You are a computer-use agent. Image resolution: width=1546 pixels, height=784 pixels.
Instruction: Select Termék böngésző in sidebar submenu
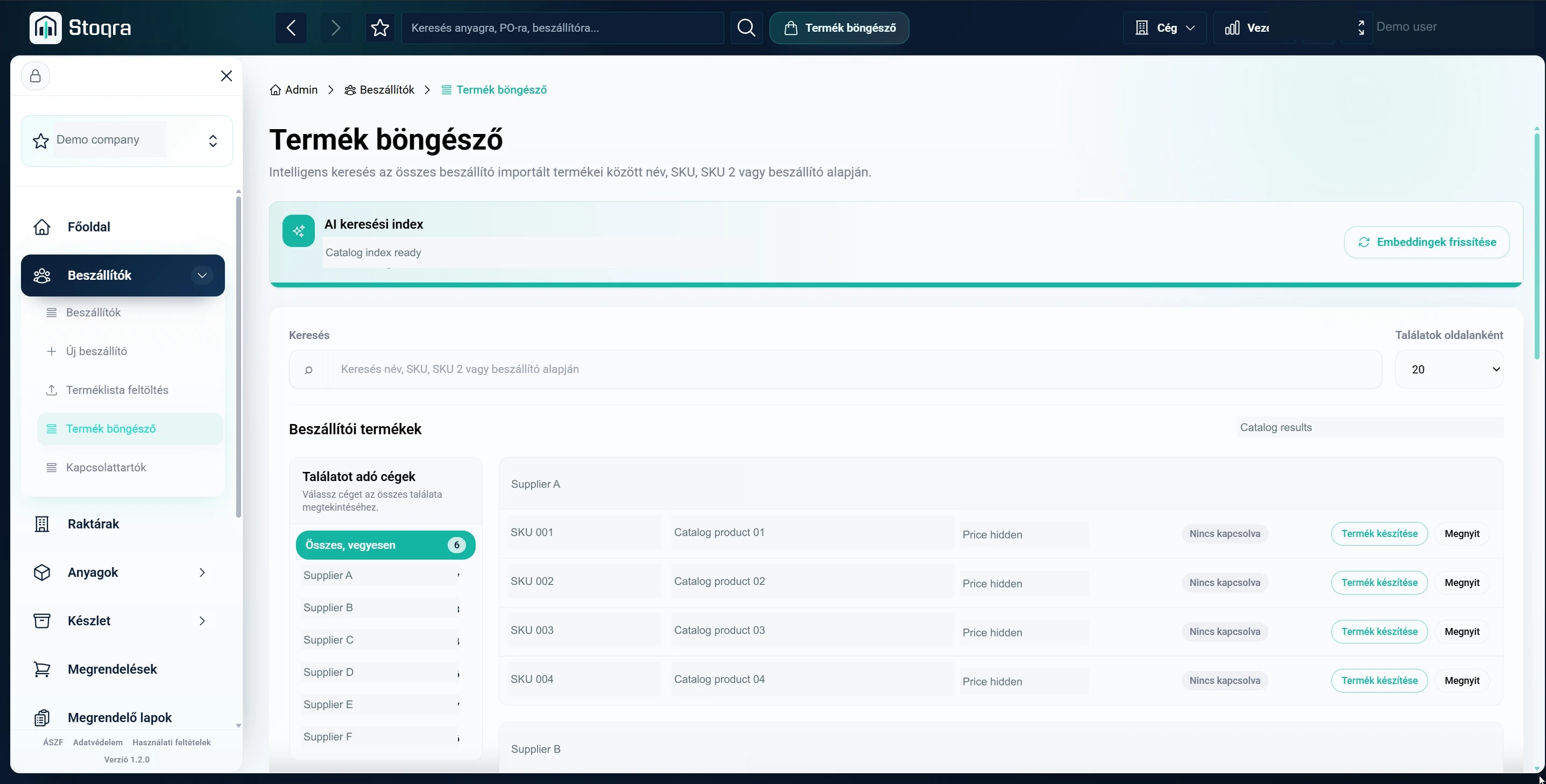[129, 429]
